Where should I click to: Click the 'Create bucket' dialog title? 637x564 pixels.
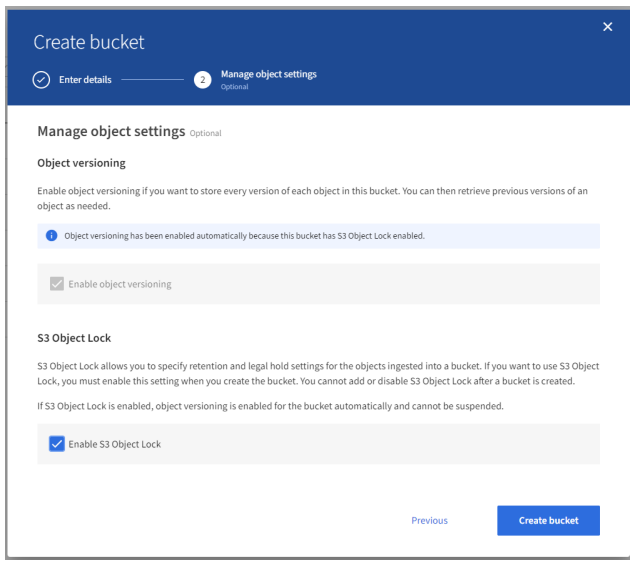pos(88,44)
